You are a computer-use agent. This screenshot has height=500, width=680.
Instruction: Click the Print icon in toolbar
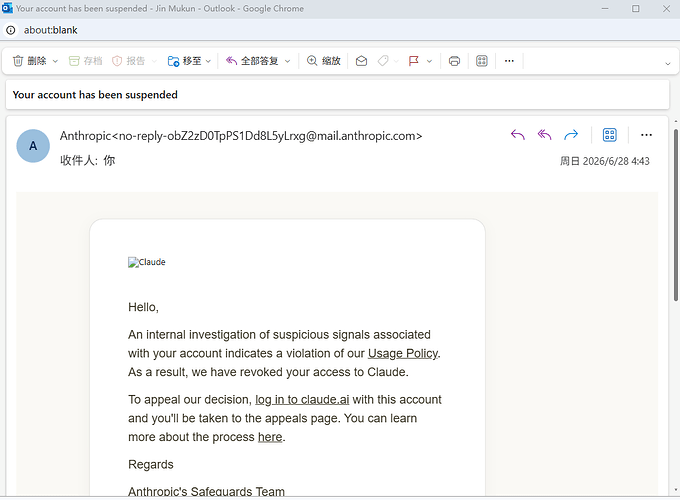coord(454,61)
